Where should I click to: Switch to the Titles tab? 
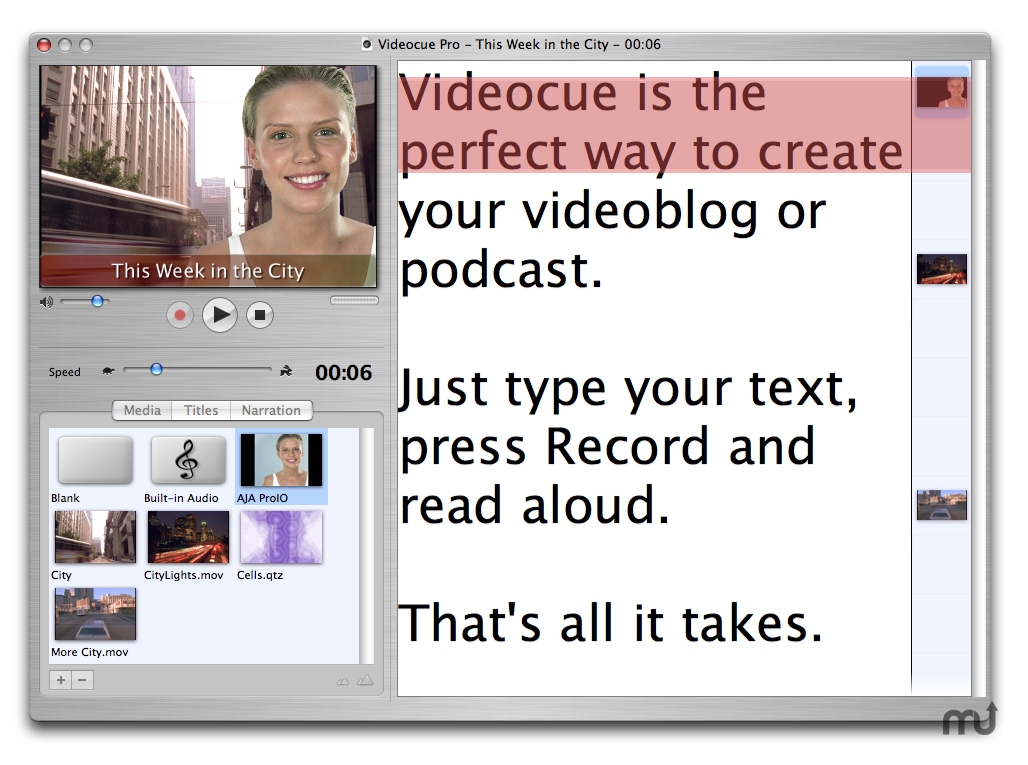pos(201,410)
